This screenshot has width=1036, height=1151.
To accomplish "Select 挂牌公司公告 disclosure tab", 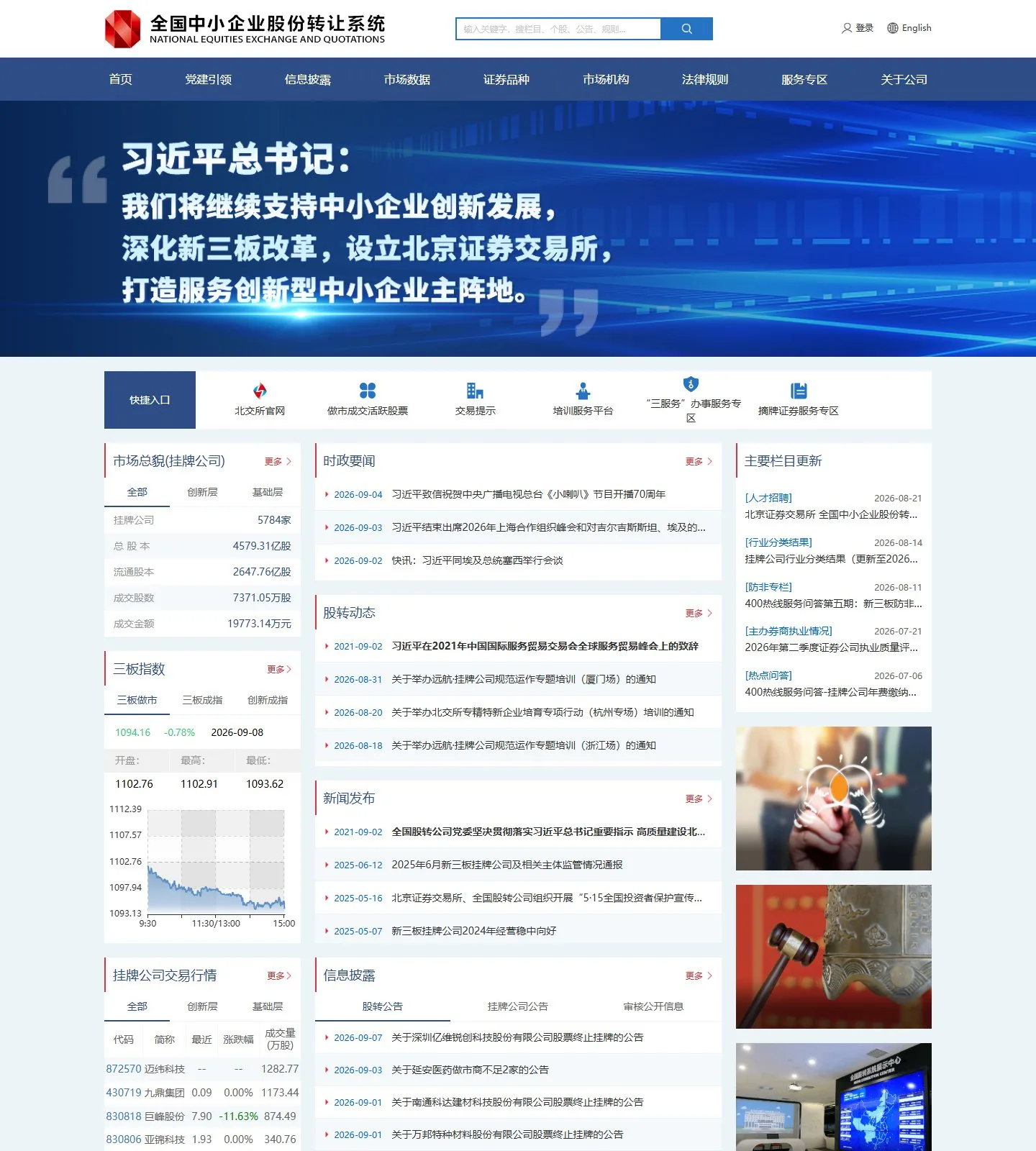I will (518, 1006).
